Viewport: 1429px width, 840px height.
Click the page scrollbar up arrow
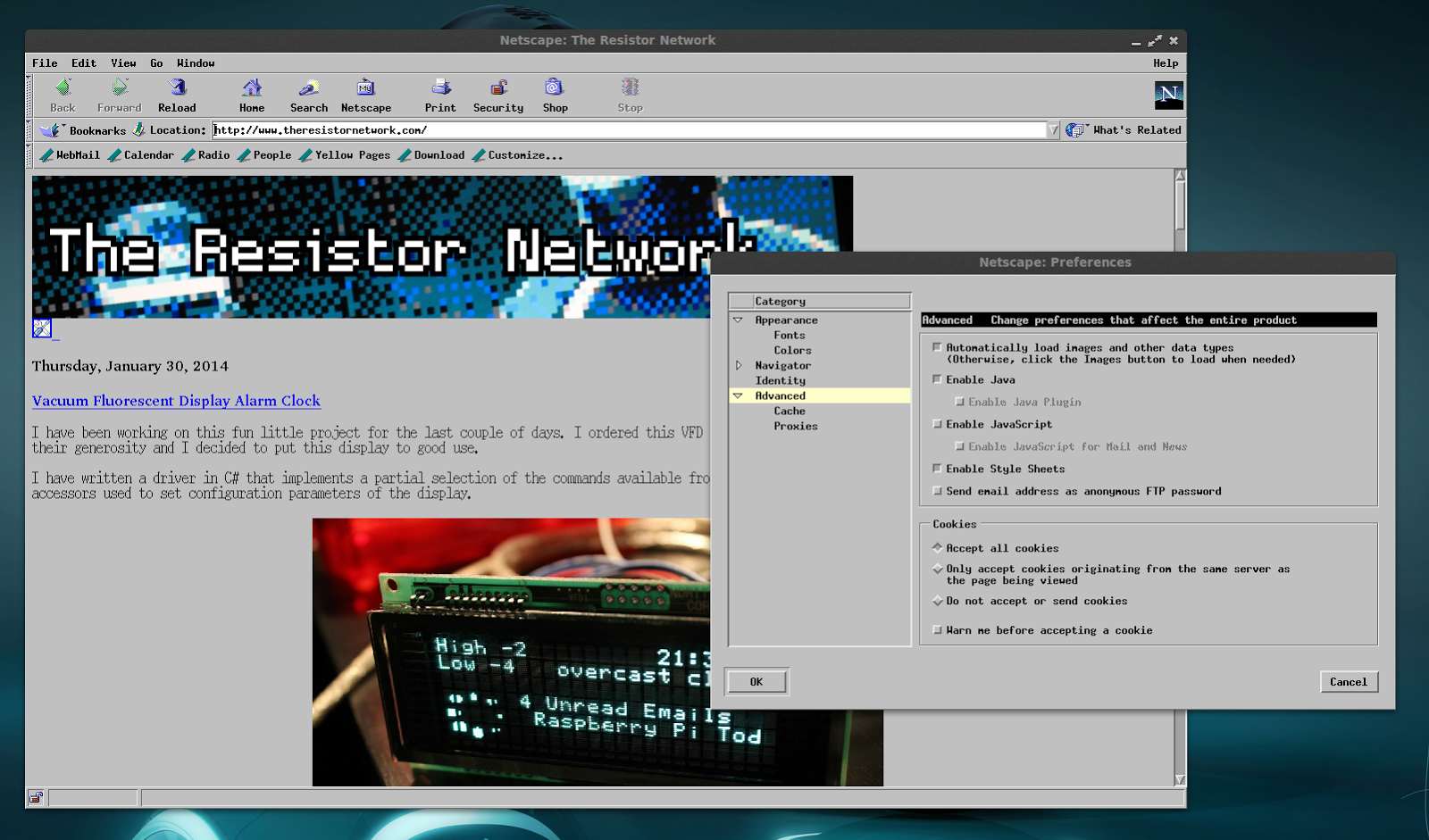click(x=1180, y=176)
